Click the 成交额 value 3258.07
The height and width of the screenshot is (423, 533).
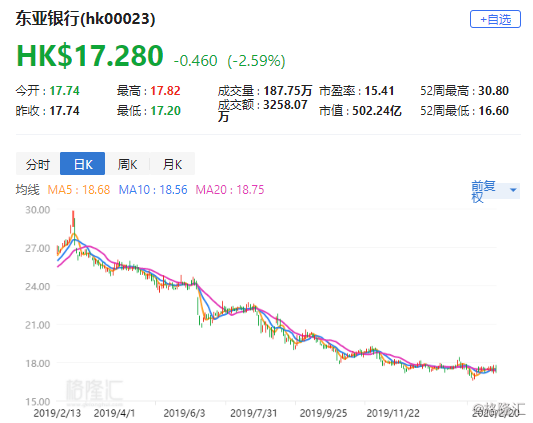click(x=286, y=105)
